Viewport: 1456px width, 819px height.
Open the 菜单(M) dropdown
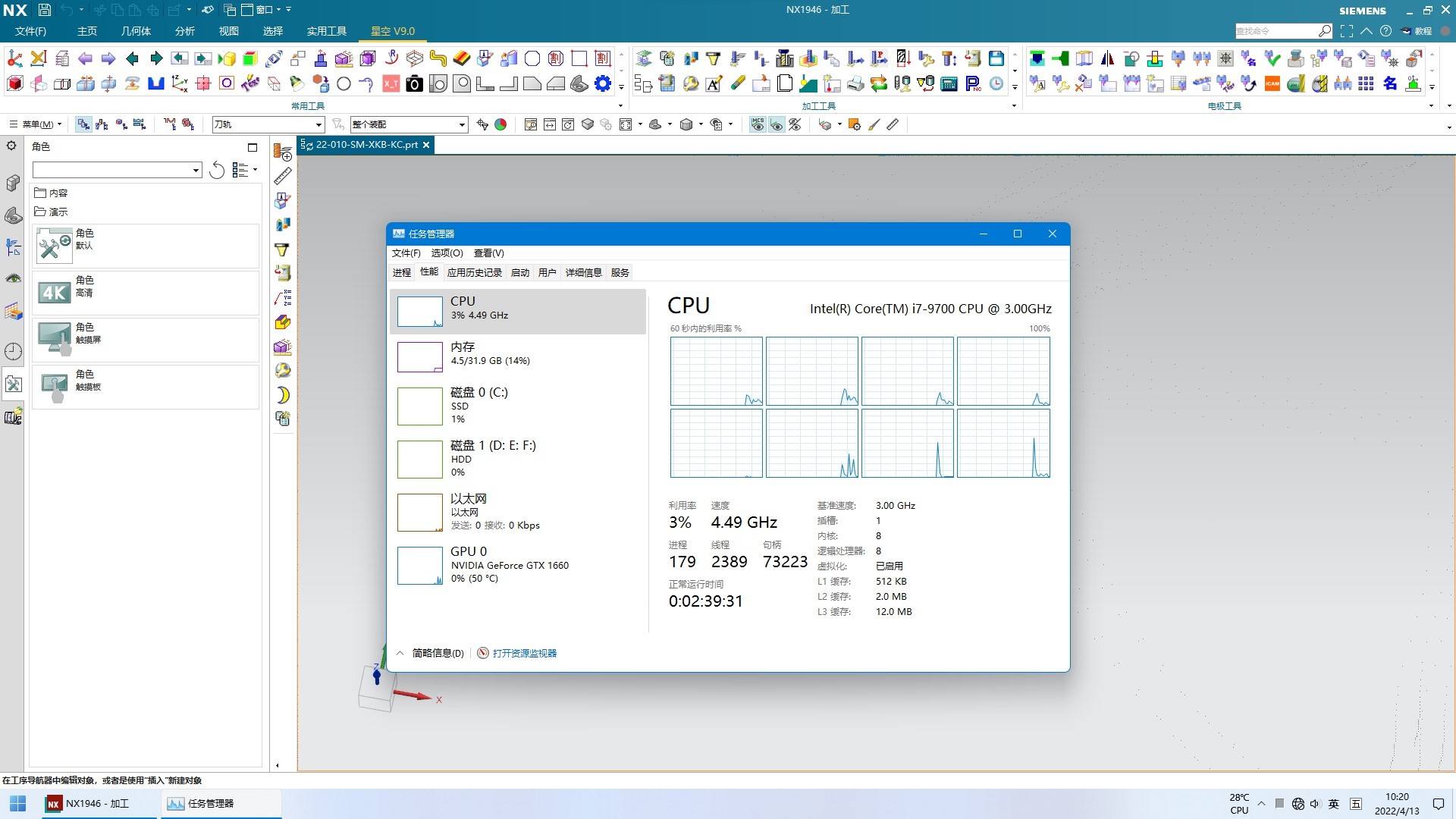(x=36, y=124)
